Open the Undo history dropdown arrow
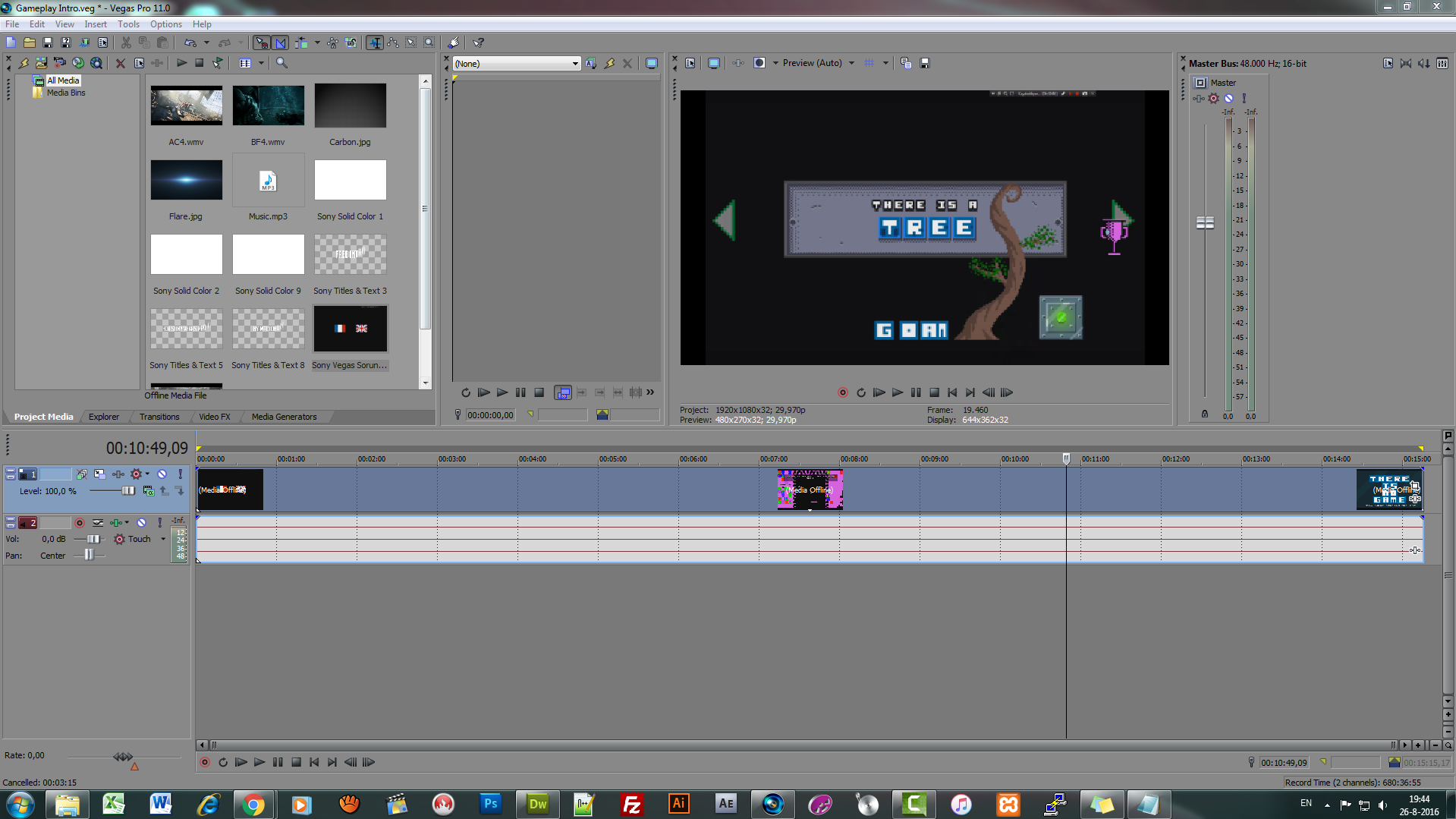Image resolution: width=1456 pixels, height=819 pixels. (x=206, y=43)
